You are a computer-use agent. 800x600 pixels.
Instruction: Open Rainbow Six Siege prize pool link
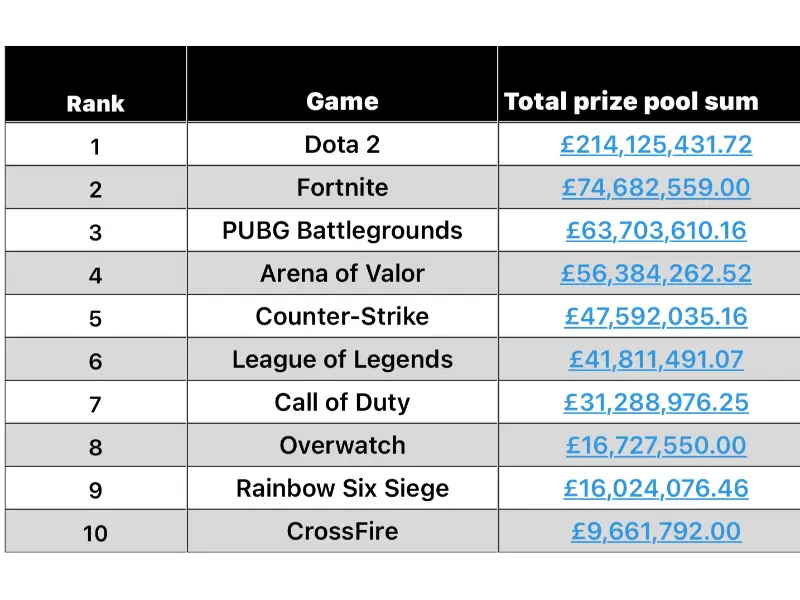coord(656,489)
